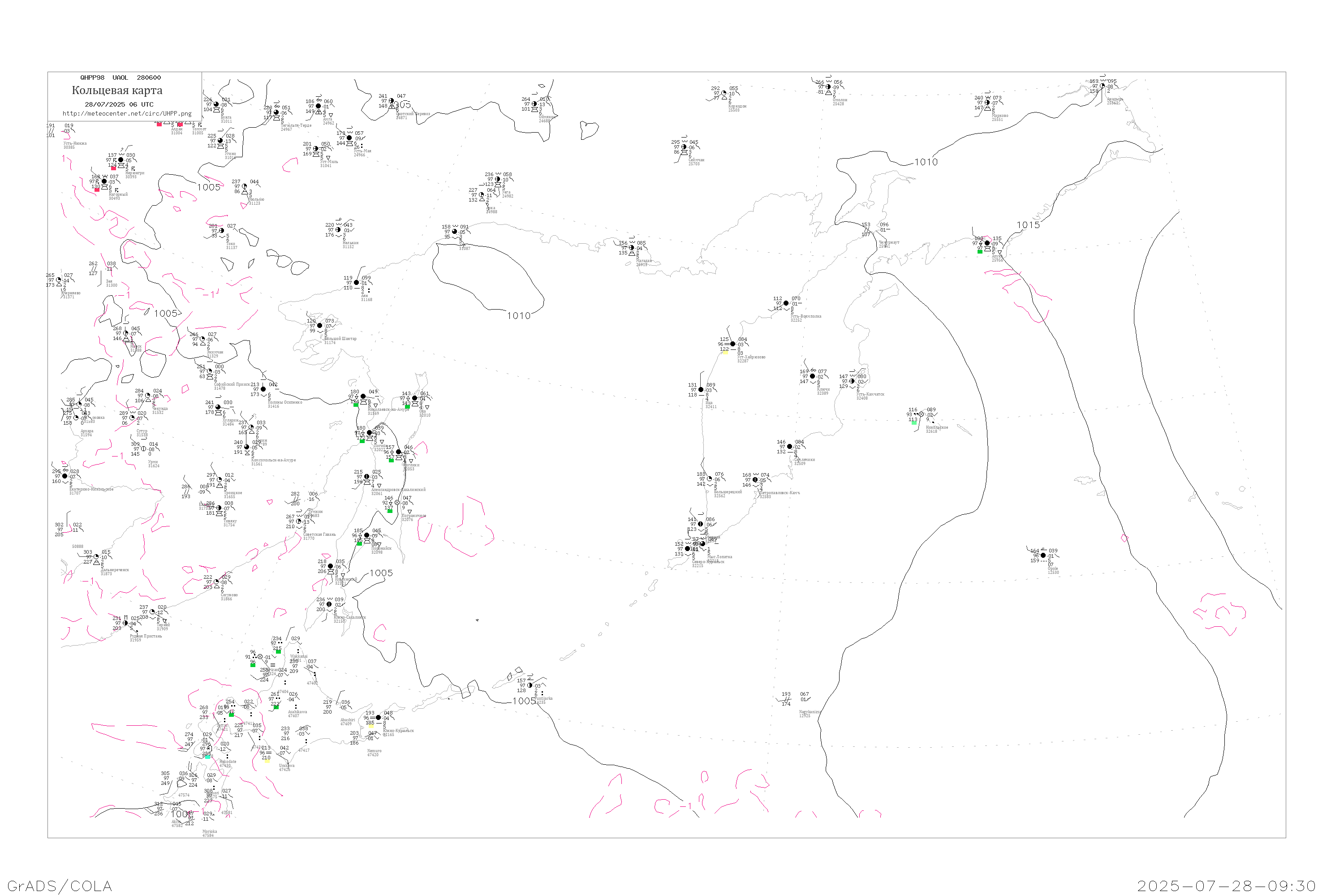Image resolution: width=1344 pixels, height=896 pixels.
Task: Click the 1015 isobar label
Action: coord(1029,225)
